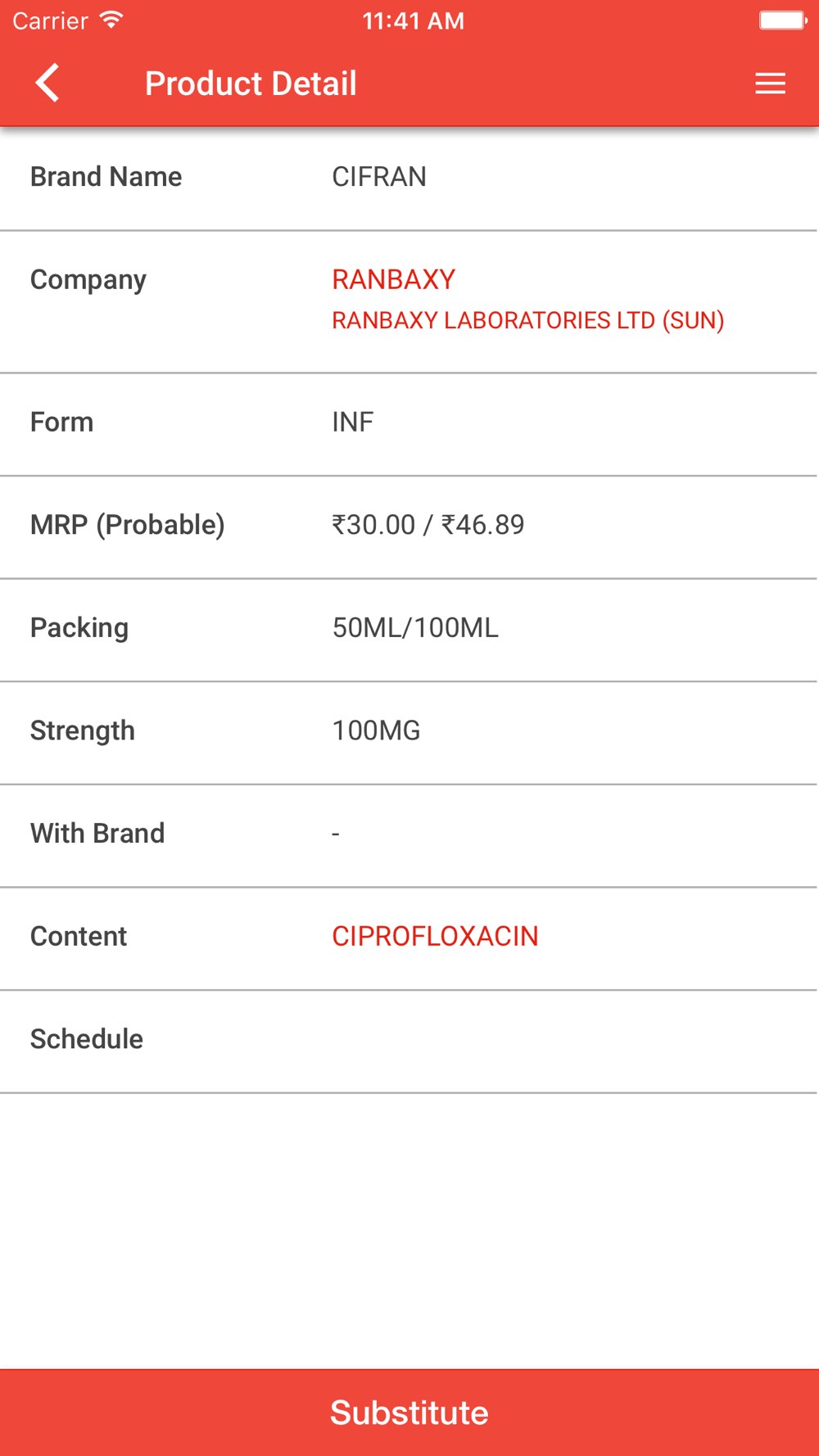Tap the 11:41 AM clock
819x1456 pixels.
414,20
